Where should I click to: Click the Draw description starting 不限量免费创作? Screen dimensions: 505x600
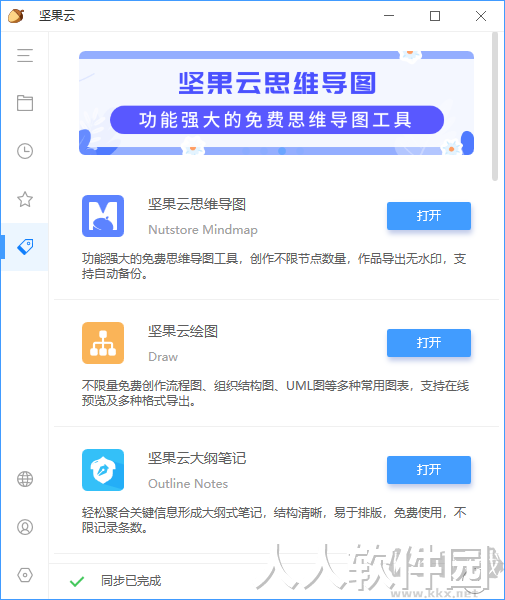coord(275,393)
